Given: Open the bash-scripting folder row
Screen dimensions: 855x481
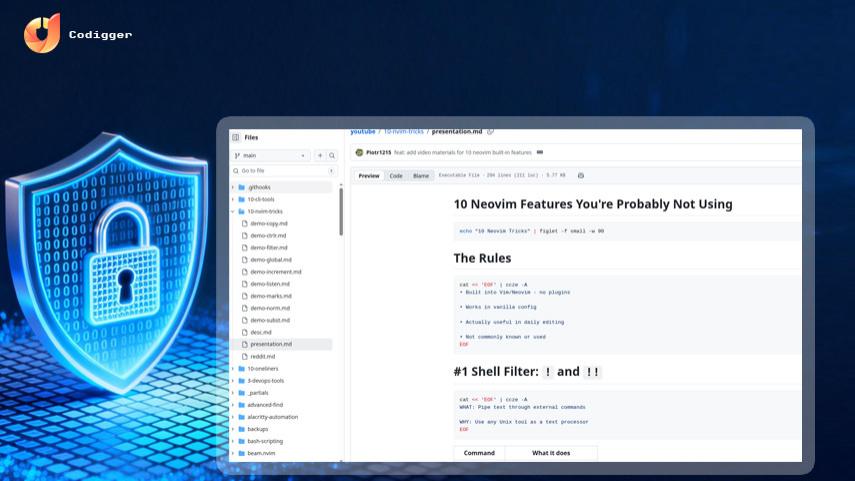Looking at the screenshot, I should click(x=281, y=441).
